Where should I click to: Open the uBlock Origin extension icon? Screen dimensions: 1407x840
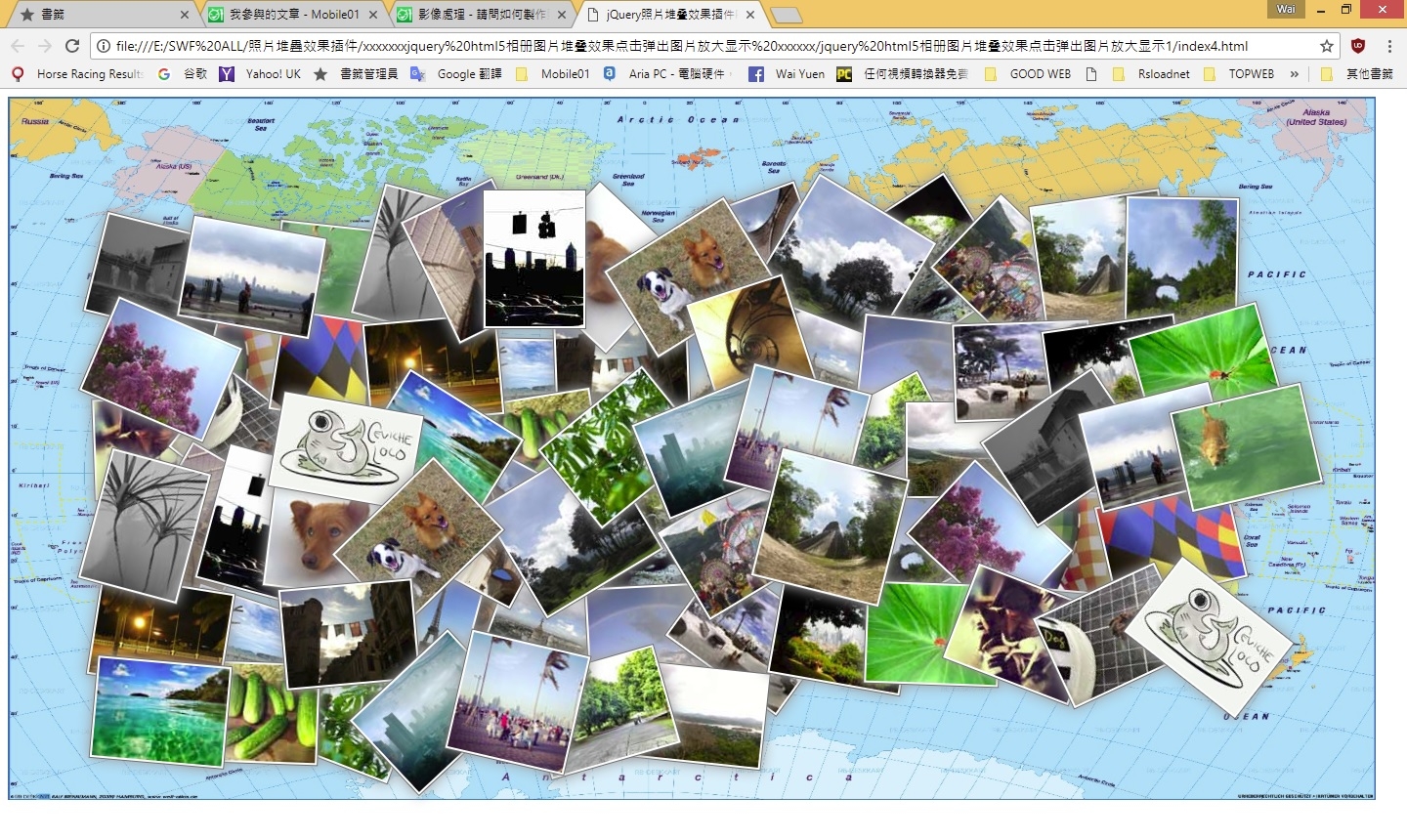pos(1358,46)
